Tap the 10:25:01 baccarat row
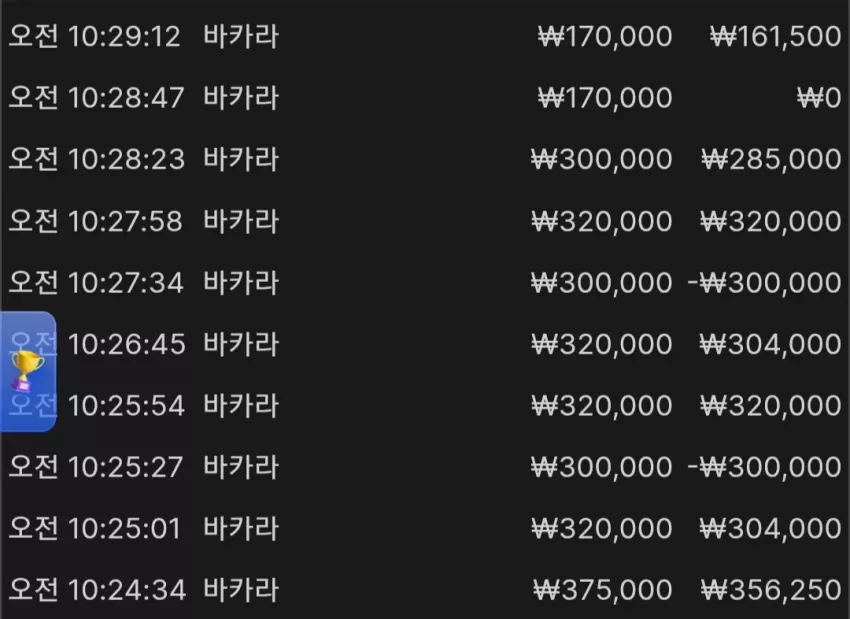This screenshot has width=850, height=619. click(x=425, y=528)
